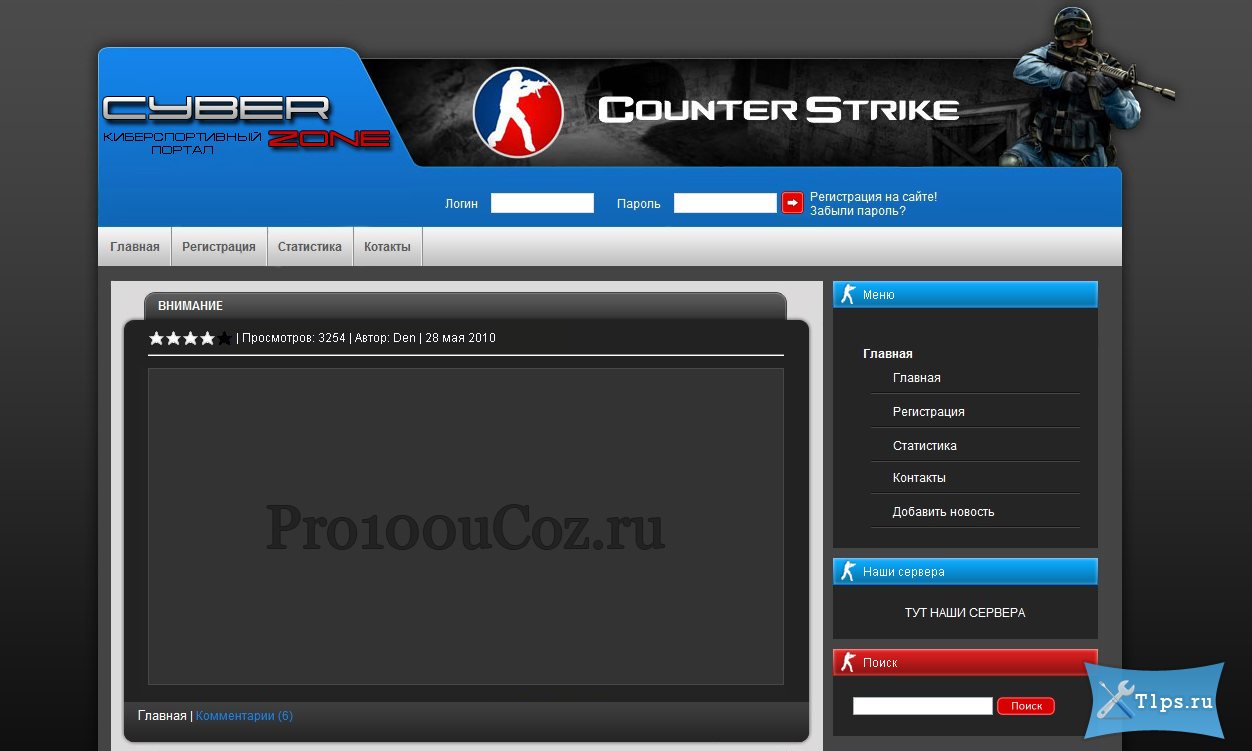Select Регистрация in the sidebar menu
The width and height of the screenshot is (1252, 751).
[929, 412]
